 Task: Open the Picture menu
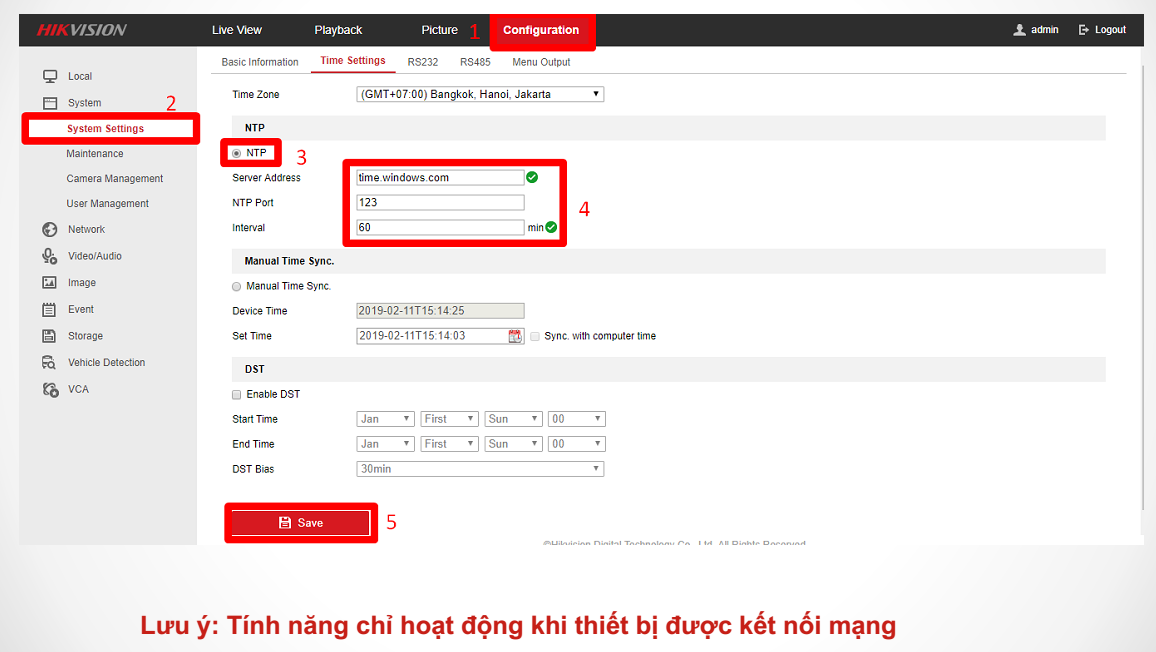(439, 30)
